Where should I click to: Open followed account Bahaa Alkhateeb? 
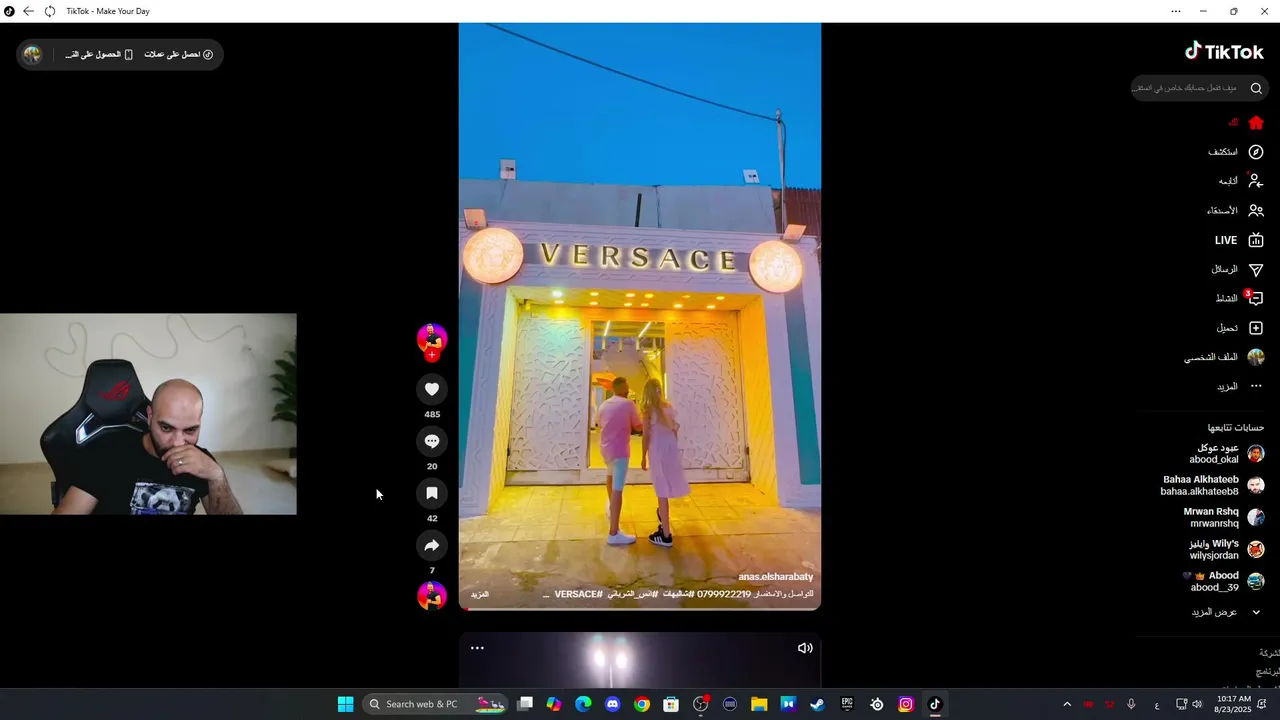pos(1213,486)
